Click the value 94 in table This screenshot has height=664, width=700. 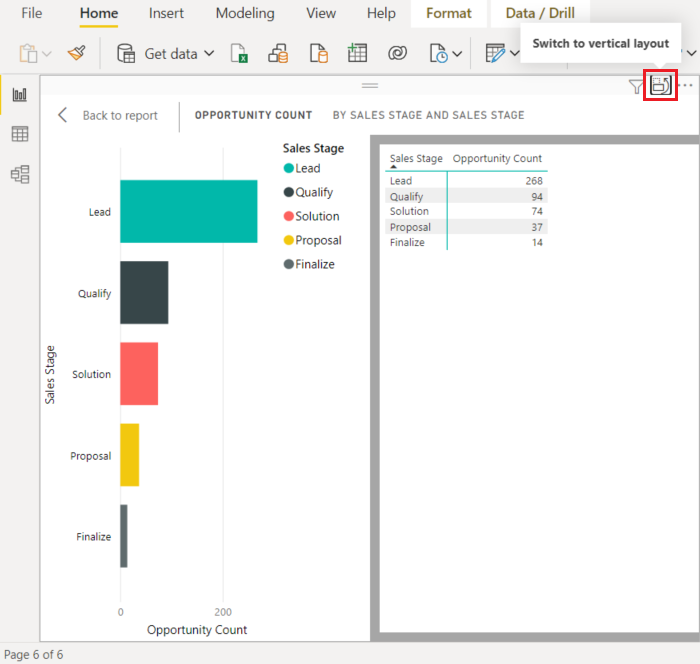537,196
